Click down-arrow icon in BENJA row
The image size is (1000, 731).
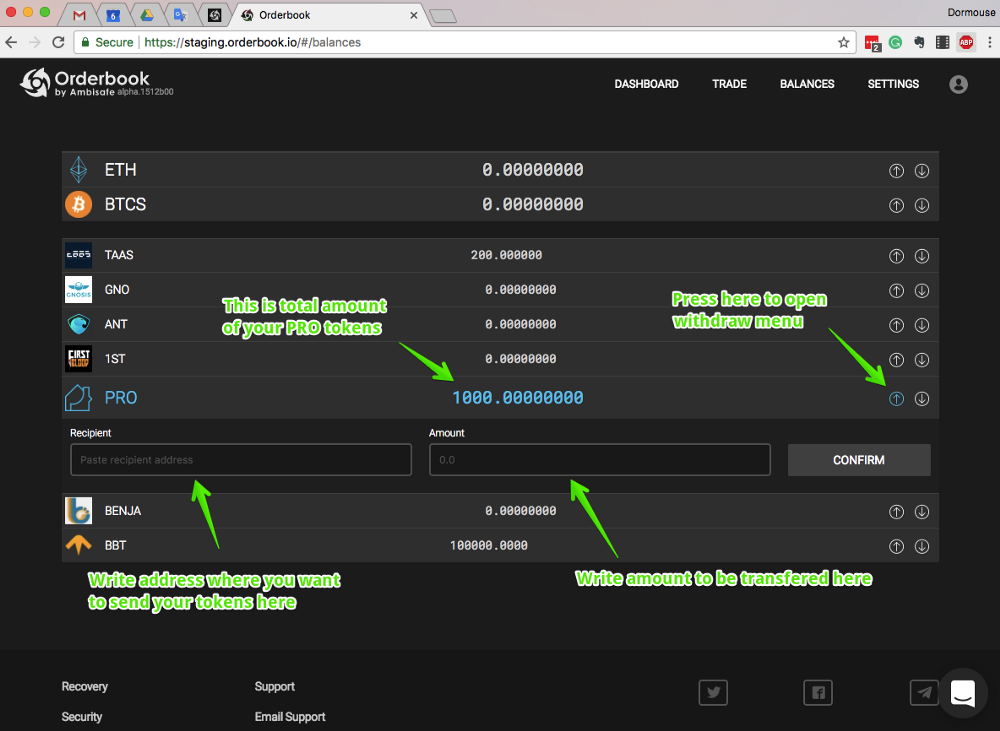click(x=922, y=512)
